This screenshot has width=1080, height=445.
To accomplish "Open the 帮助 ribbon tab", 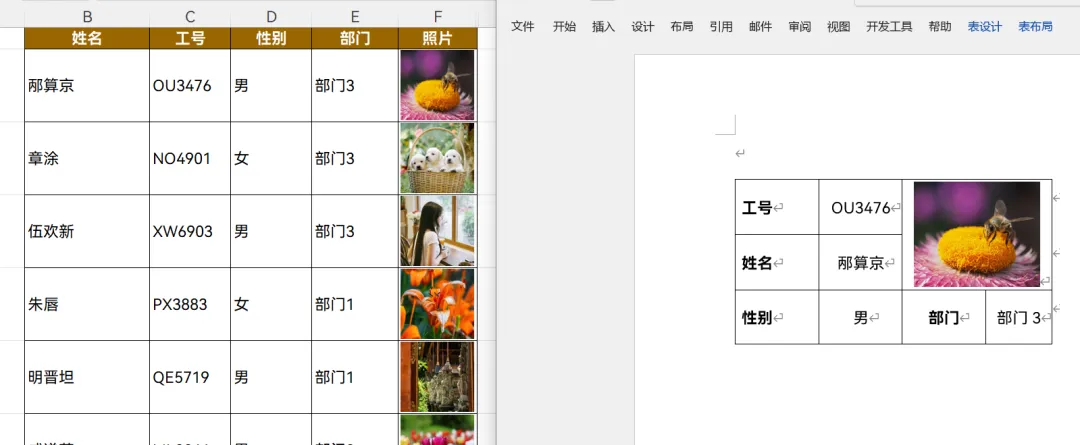I will click(x=939, y=27).
